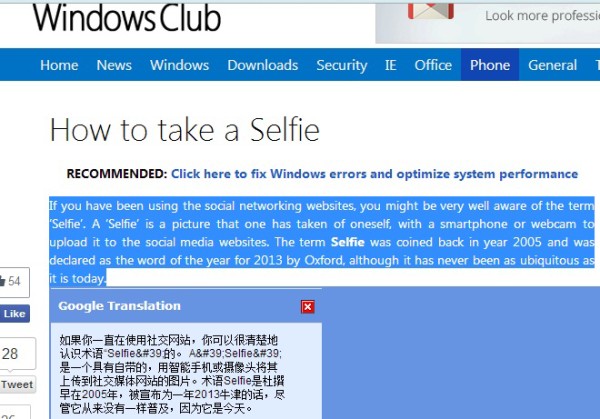Viewport: 600px width, 419px height.
Task: Navigate to the Downloads section
Action: (x=263, y=65)
